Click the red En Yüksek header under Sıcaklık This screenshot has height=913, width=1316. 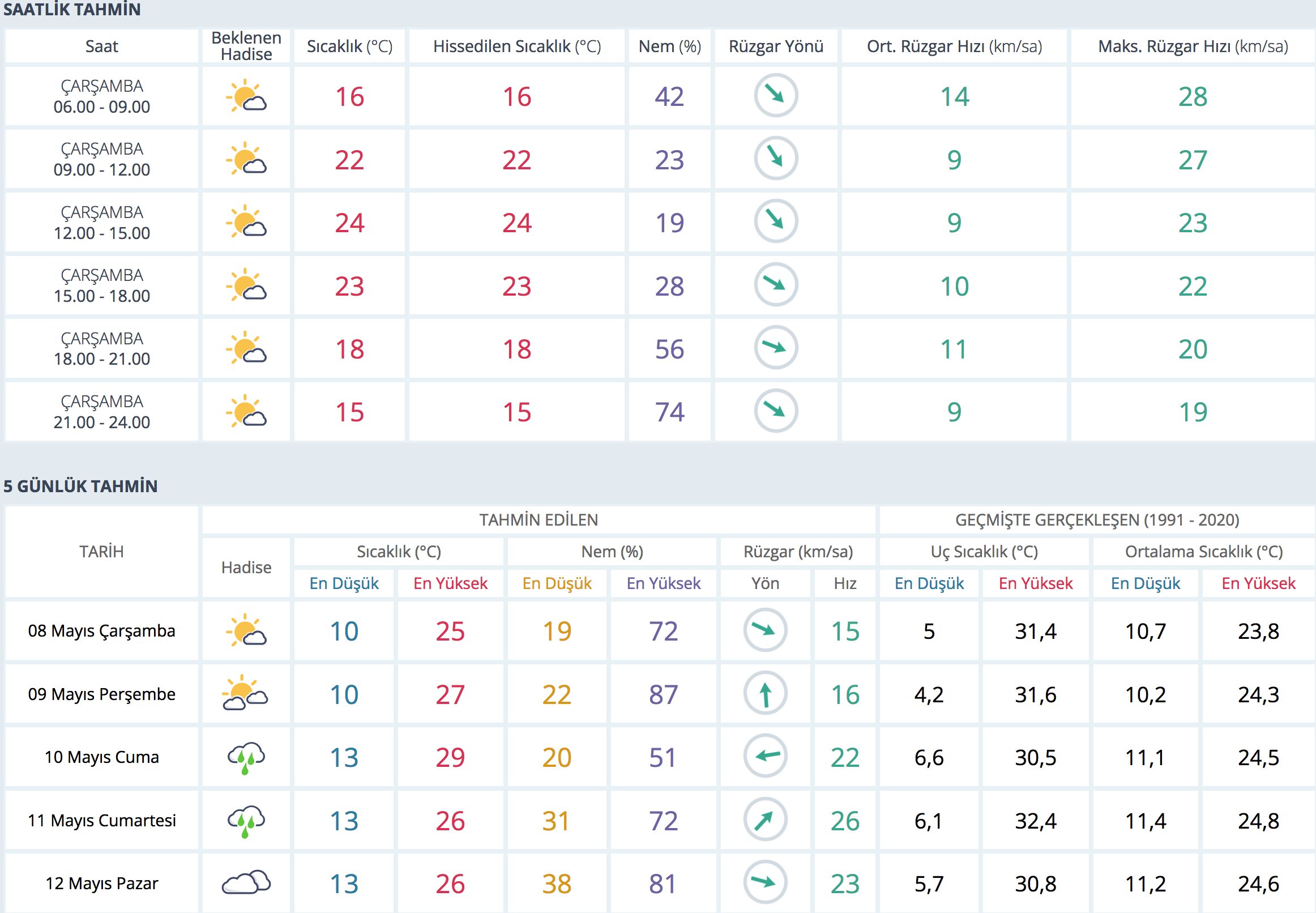(450, 583)
